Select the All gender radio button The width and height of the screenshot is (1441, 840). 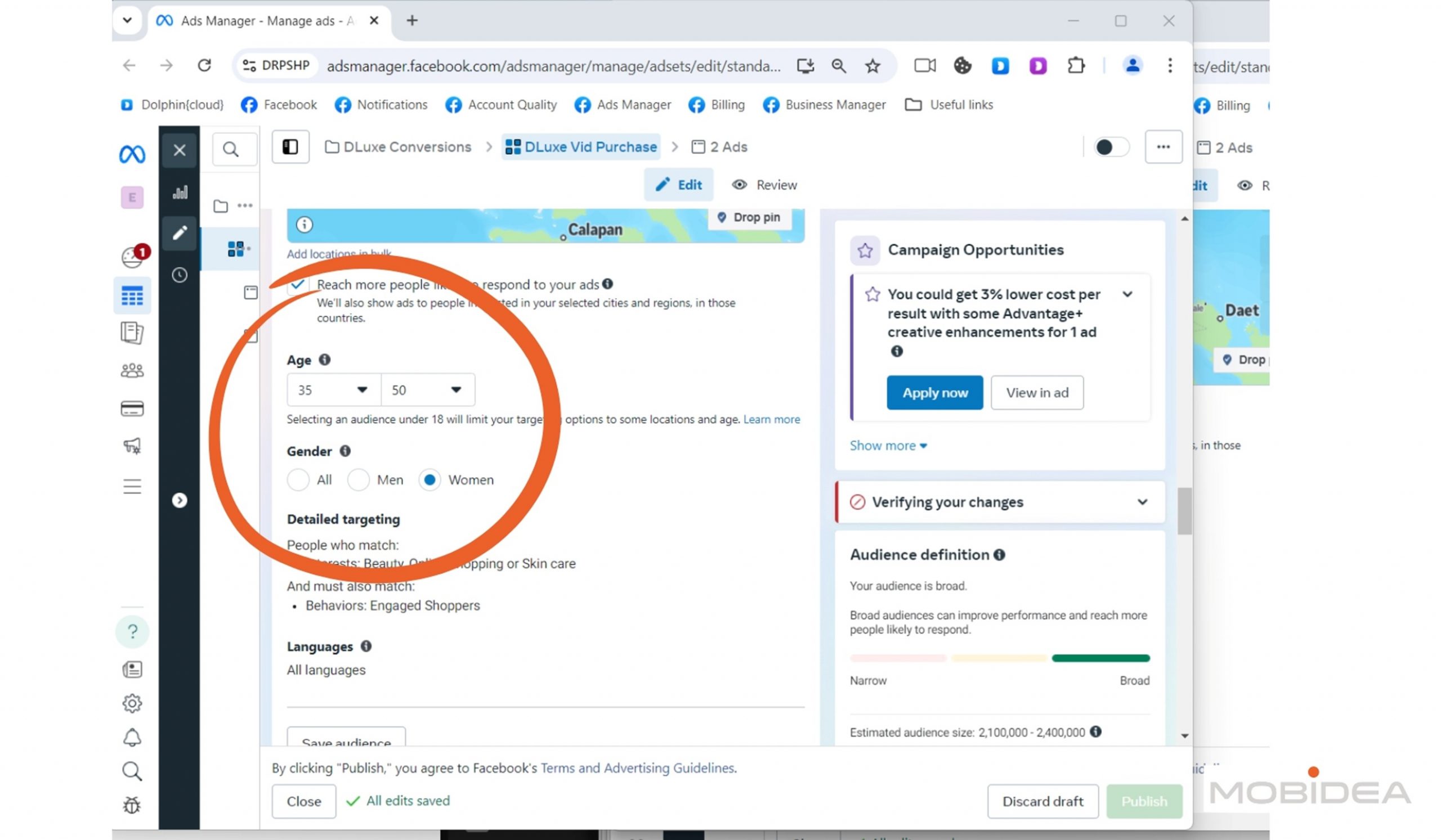tap(298, 480)
